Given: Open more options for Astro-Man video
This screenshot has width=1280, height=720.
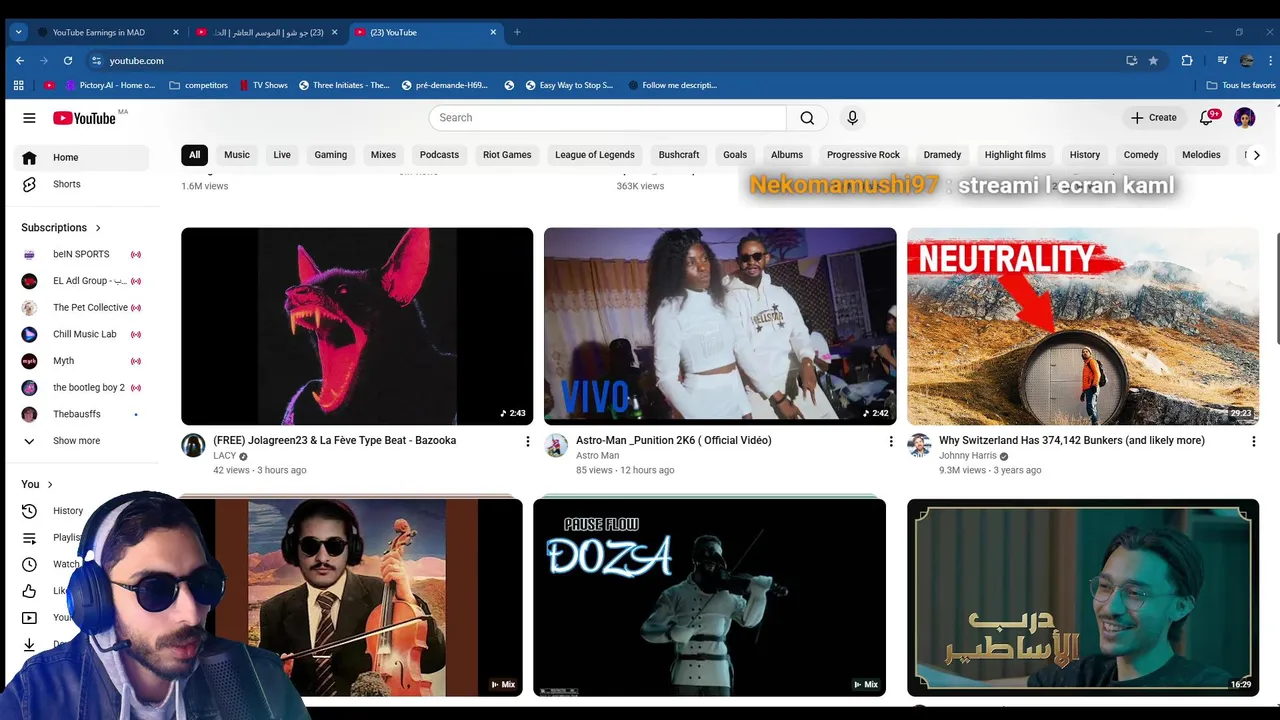Looking at the screenshot, I should 891,441.
